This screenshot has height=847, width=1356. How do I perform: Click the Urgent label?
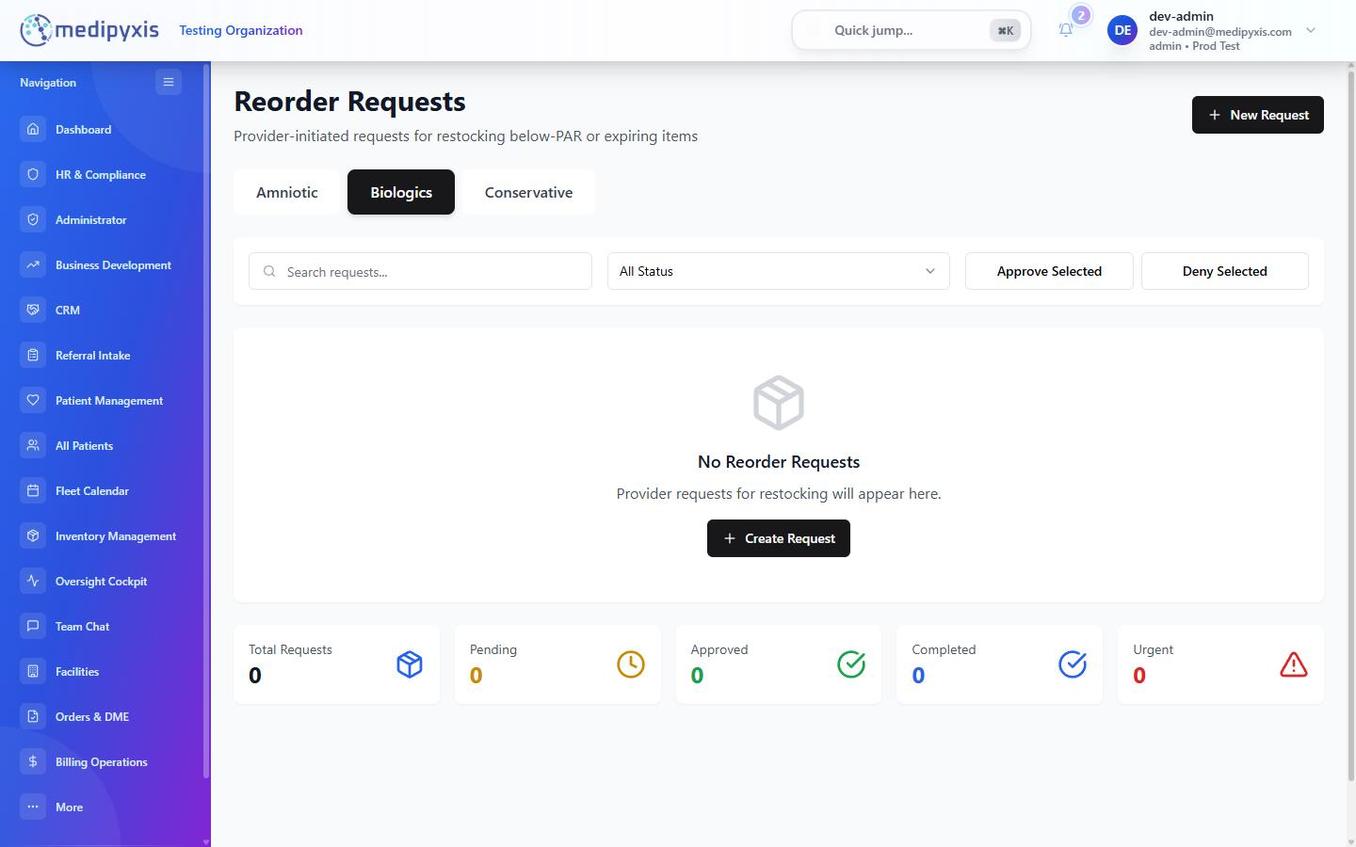[1153, 649]
